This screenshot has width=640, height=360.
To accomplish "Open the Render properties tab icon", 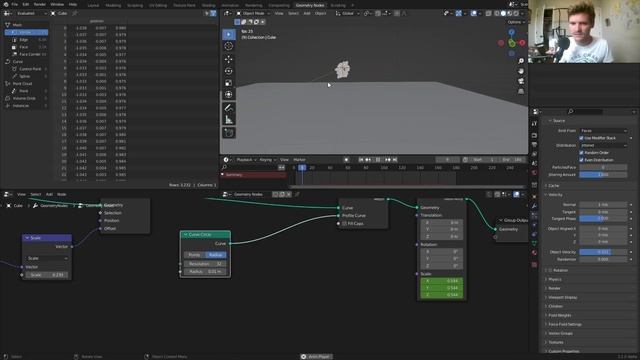I will (534, 135).
